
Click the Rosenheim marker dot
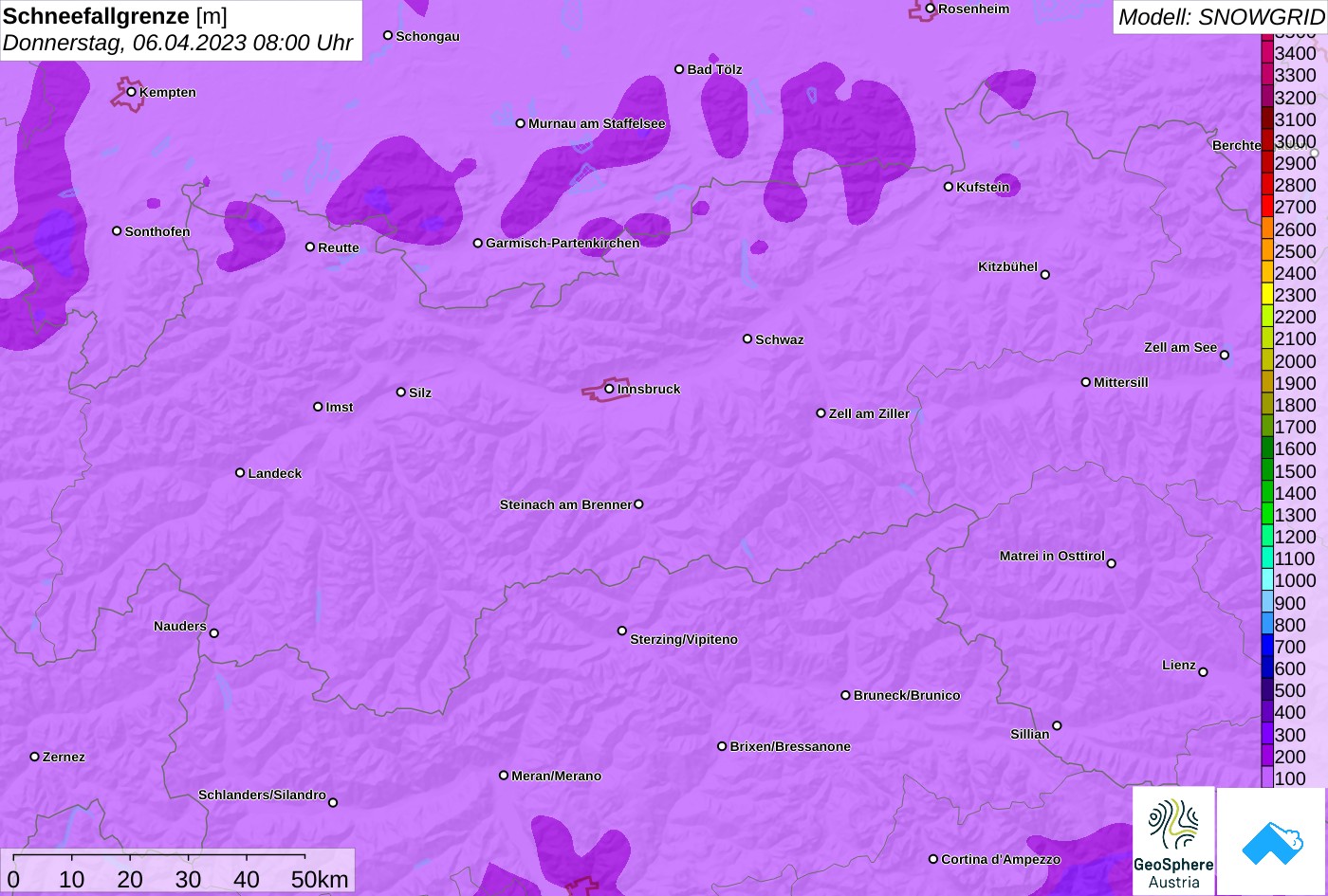point(931,9)
